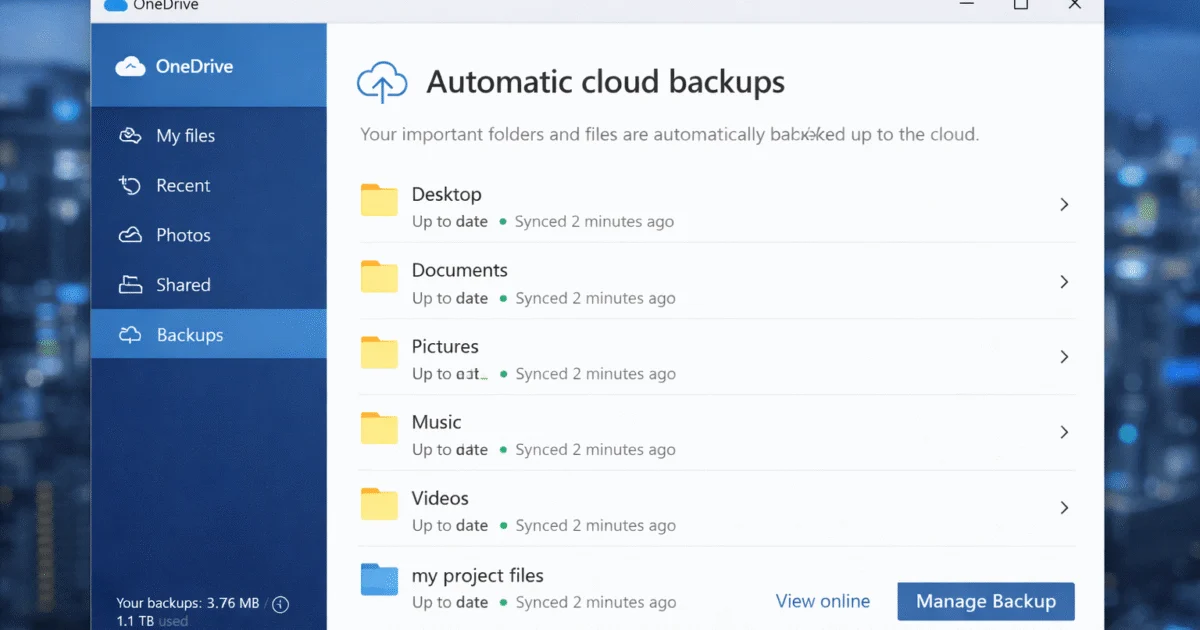Image resolution: width=1200 pixels, height=630 pixels.
Task: Click the Recent clock icon
Action: 130,185
